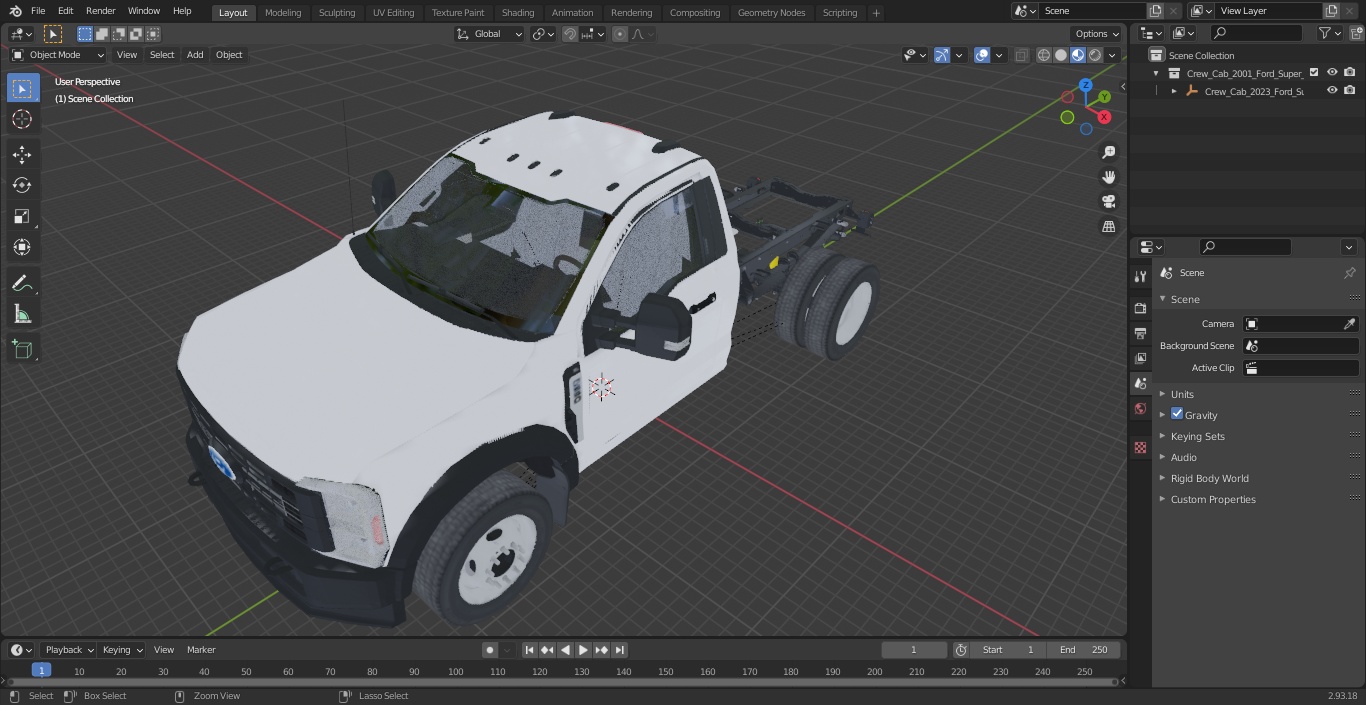Image resolution: width=1366 pixels, height=705 pixels.
Task: Open the File menu
Action: (x=38, y=11)
